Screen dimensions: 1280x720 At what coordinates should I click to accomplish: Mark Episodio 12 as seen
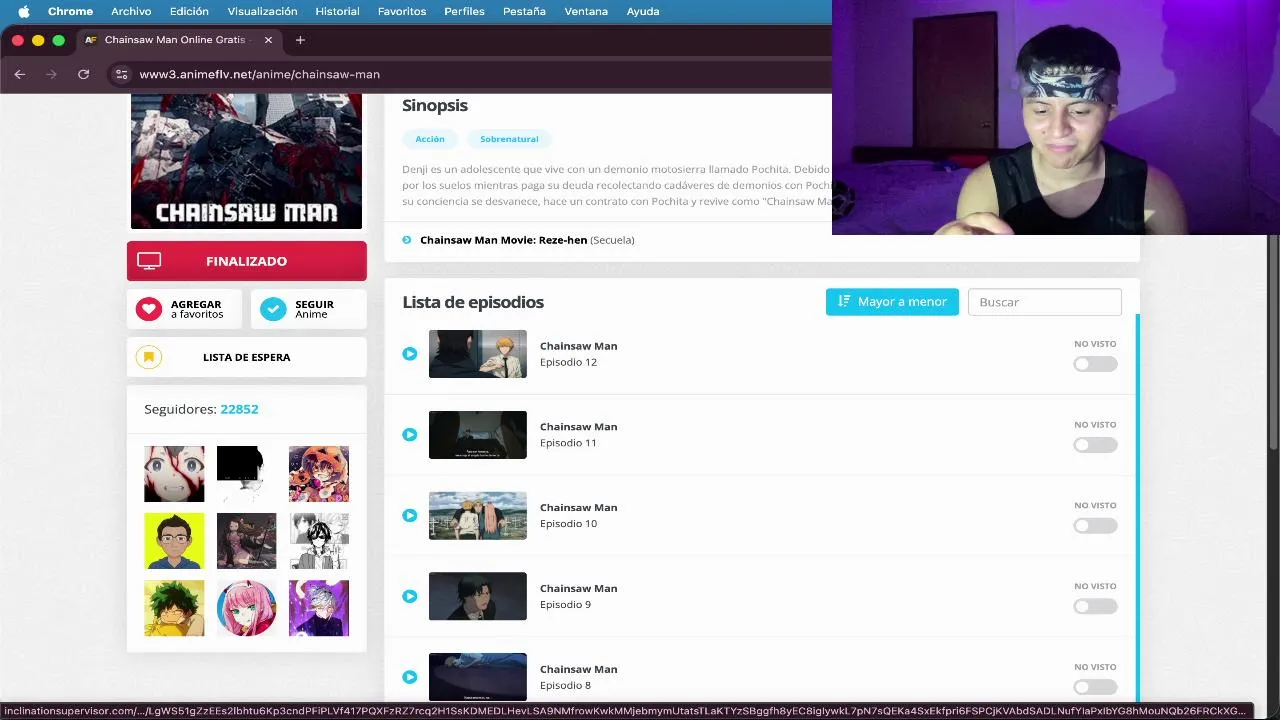tap(1095, 364)
